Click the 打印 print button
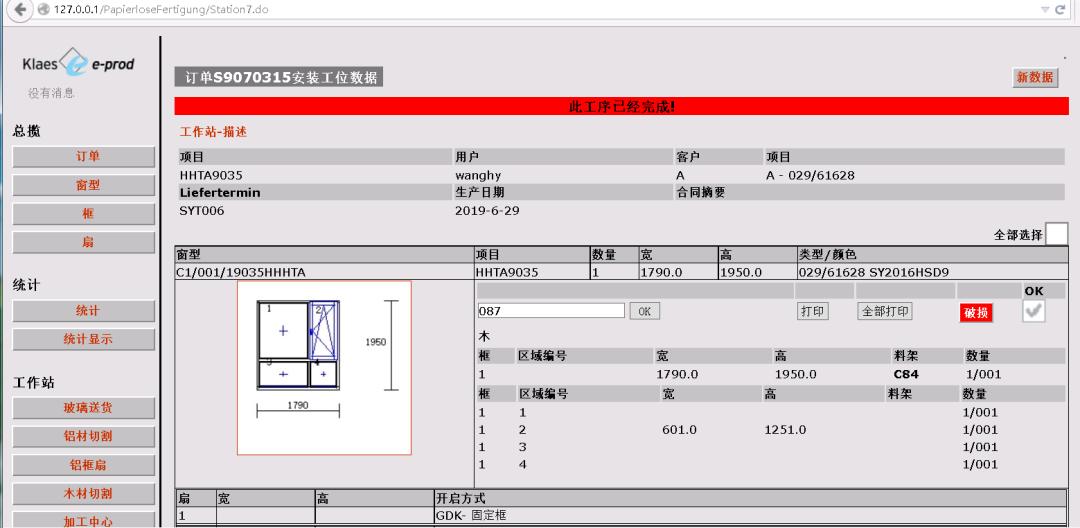This screenshot has height=528, width=1080. coord(813,311)
